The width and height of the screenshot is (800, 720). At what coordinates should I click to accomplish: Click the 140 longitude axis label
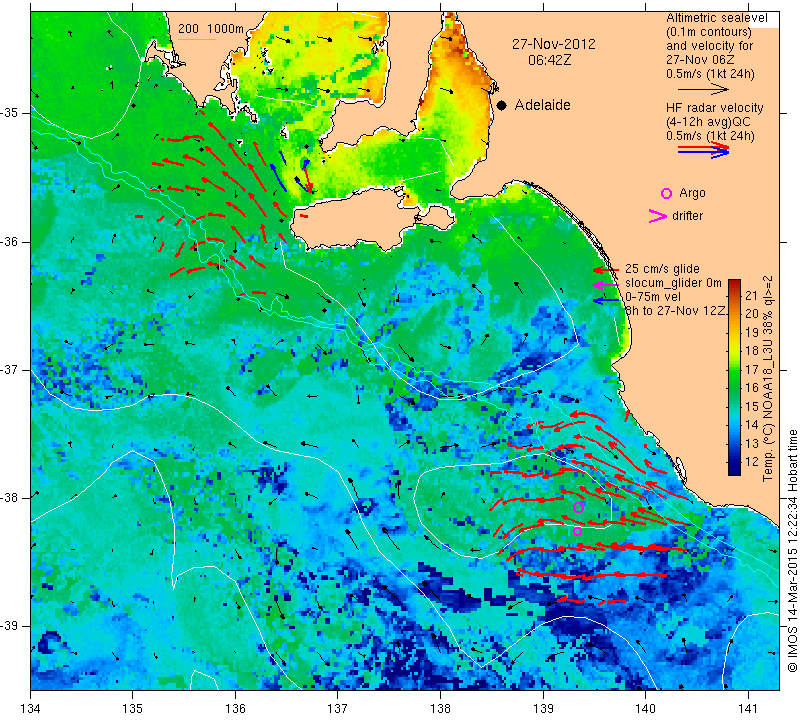pos(645,708)
